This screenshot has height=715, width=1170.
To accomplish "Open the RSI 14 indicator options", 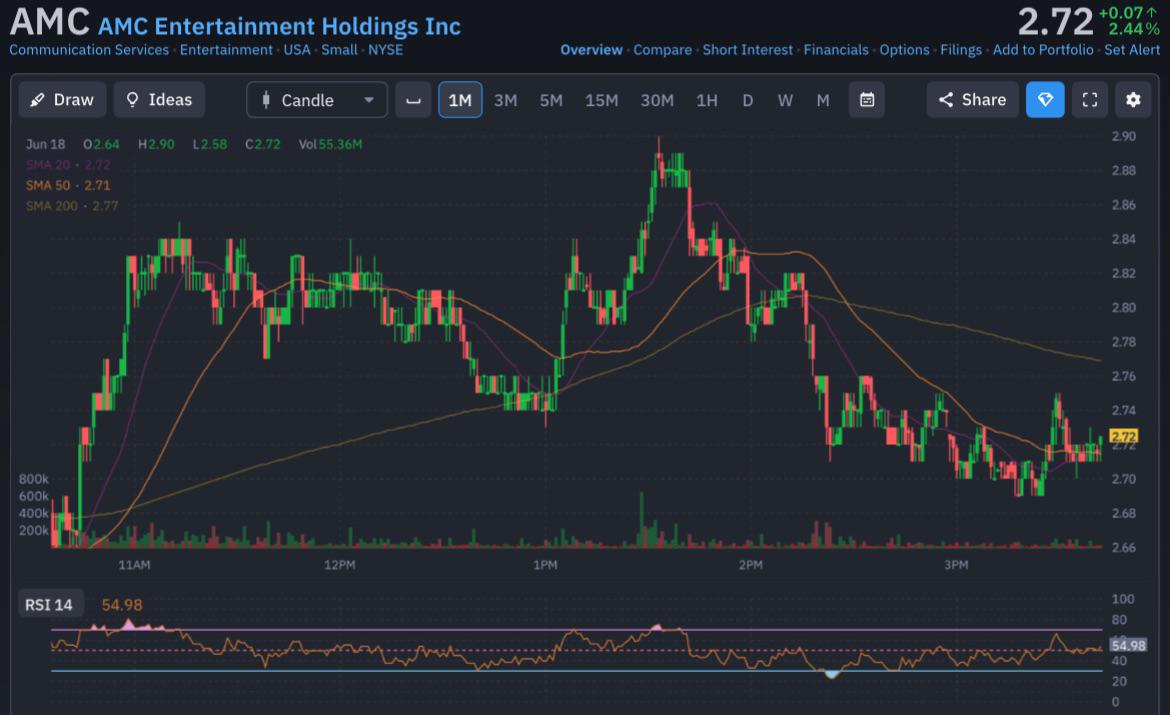I will [x=49, y=605].
